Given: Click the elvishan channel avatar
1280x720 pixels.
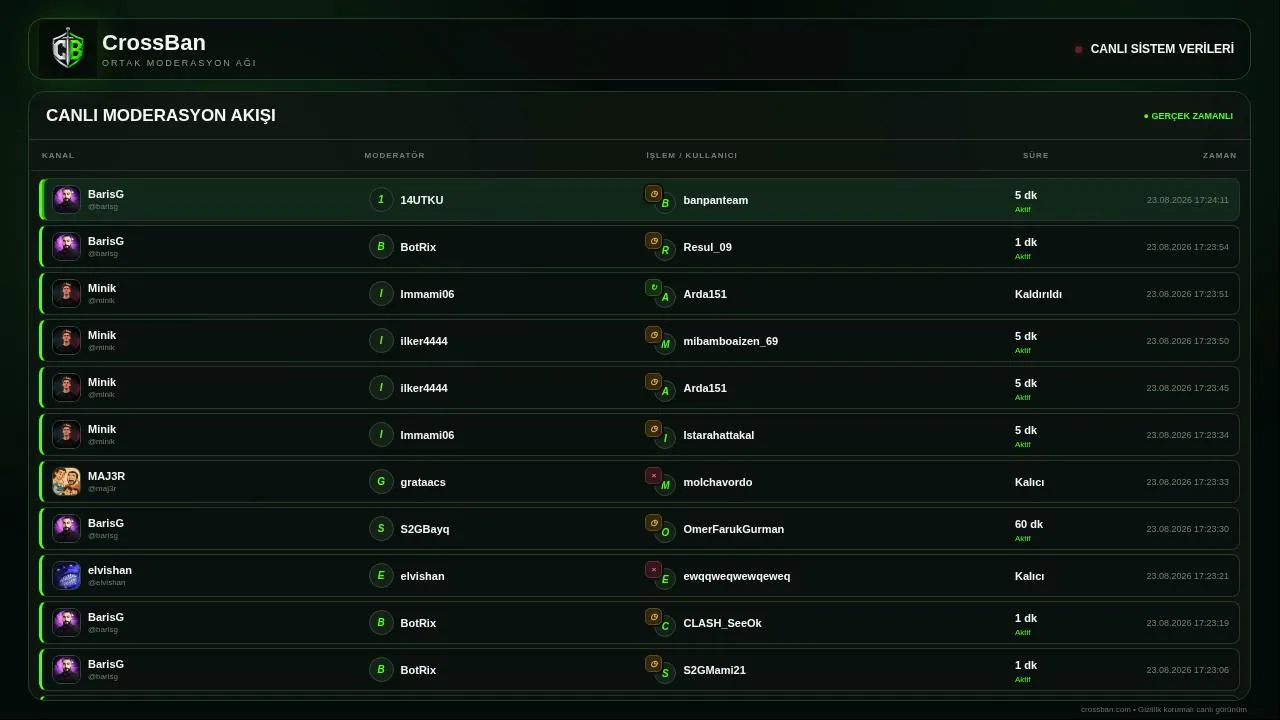Looking at the screenshot, I should [x=66, y=576].
